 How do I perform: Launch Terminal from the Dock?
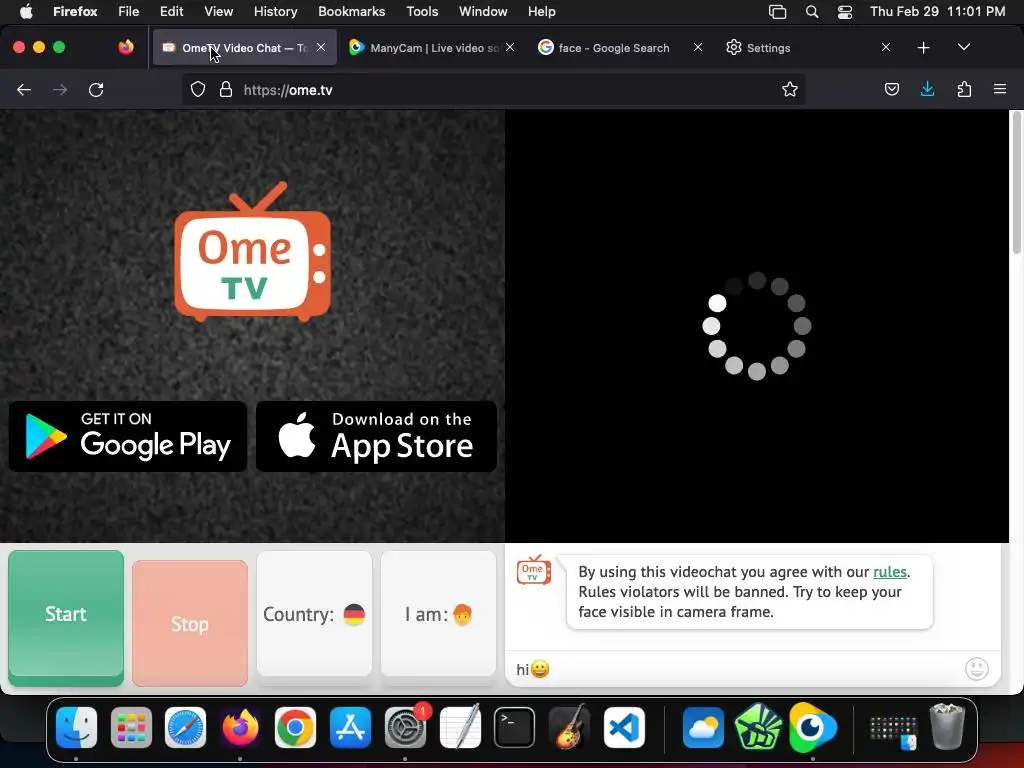pyautogui.click(x=515, y=727)
